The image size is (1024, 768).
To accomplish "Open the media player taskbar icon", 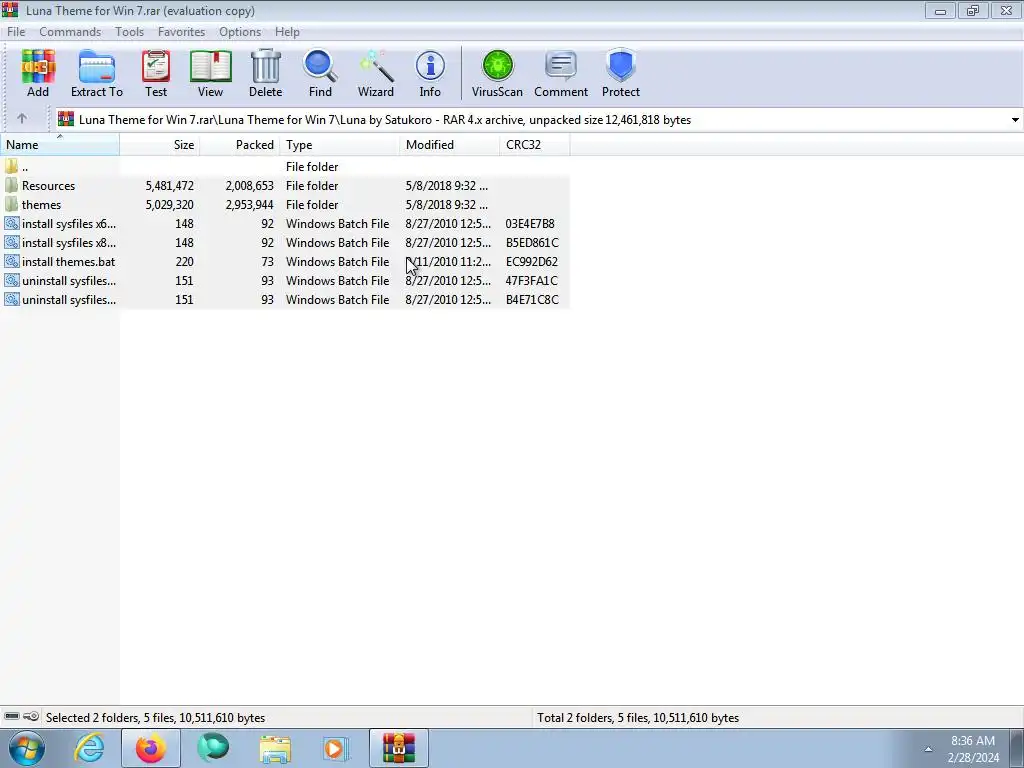I will tap(336, 748).
